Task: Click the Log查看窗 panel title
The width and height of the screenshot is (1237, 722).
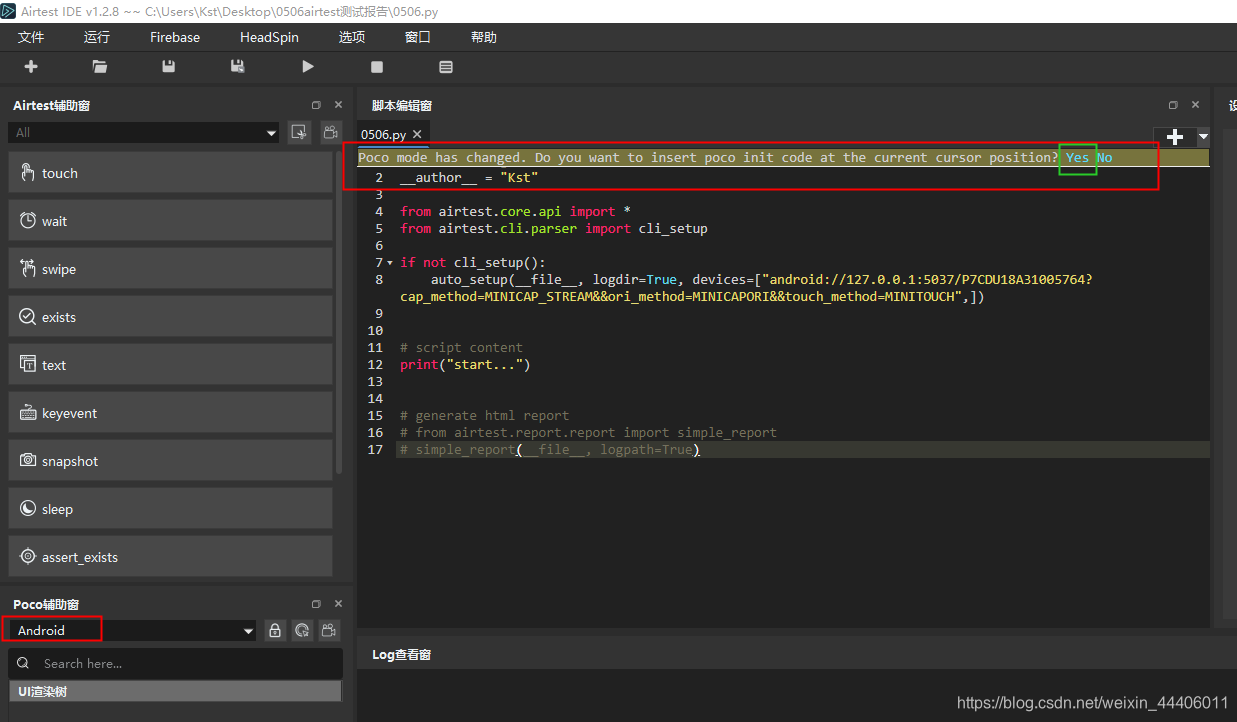Action: click(x=402, y=654)
